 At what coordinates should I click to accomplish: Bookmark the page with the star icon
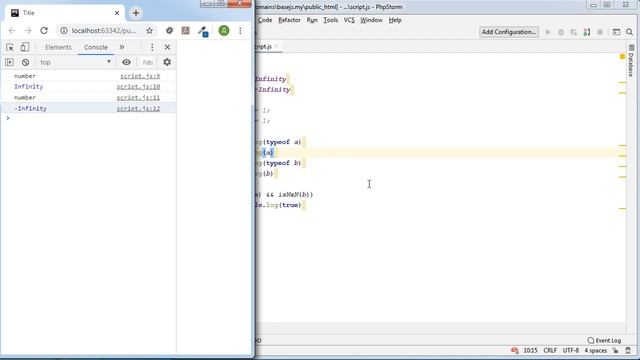tap(149, 31)
